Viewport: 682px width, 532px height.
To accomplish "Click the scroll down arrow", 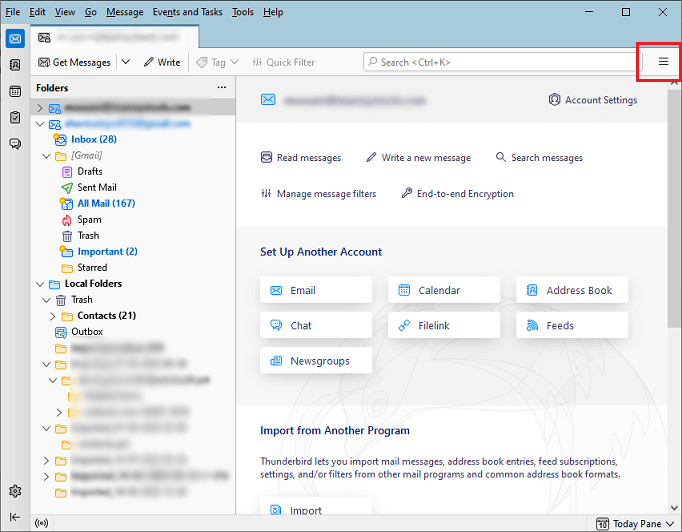I will [674, 508].
